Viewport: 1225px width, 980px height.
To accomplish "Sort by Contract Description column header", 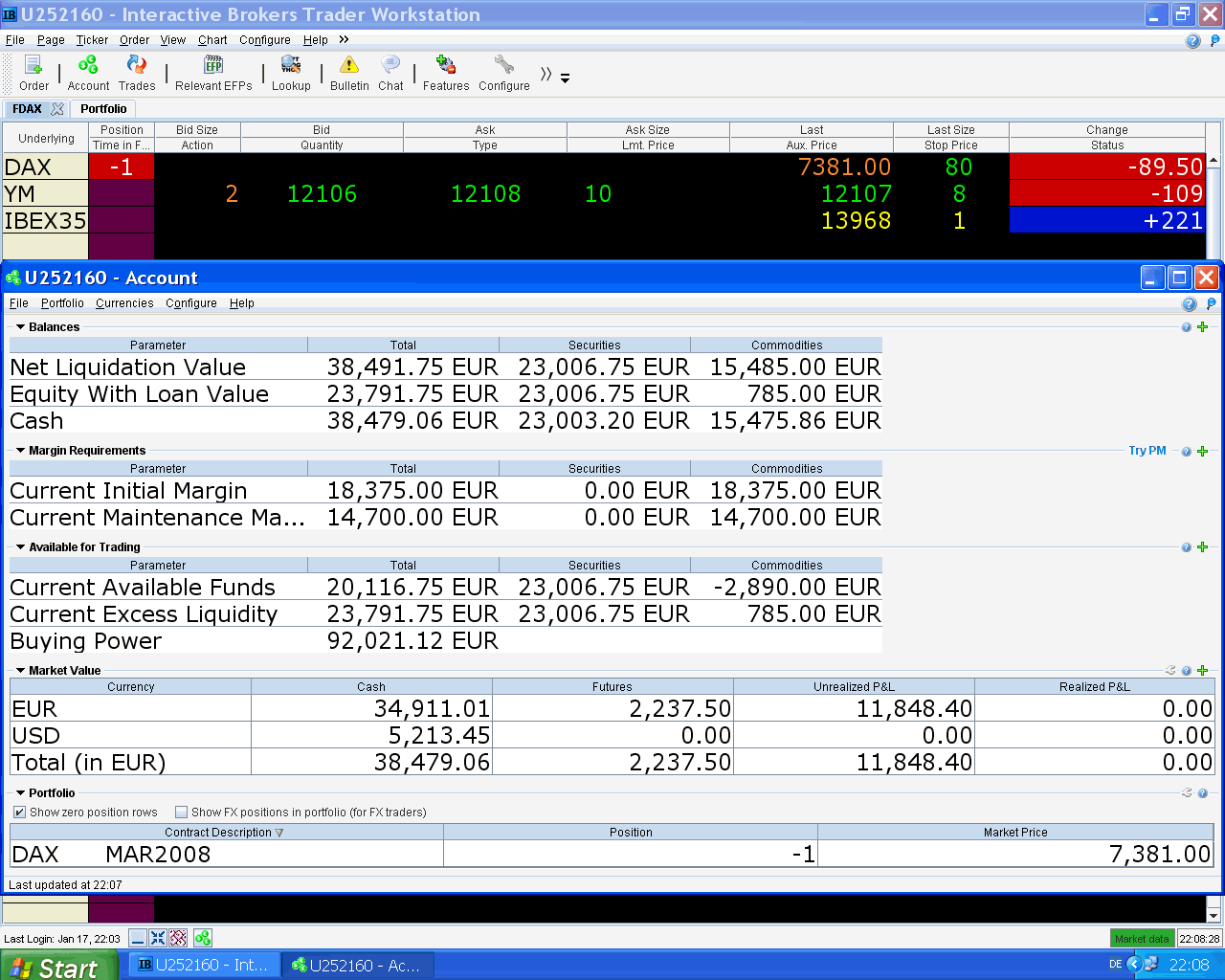I will [225, 833].
